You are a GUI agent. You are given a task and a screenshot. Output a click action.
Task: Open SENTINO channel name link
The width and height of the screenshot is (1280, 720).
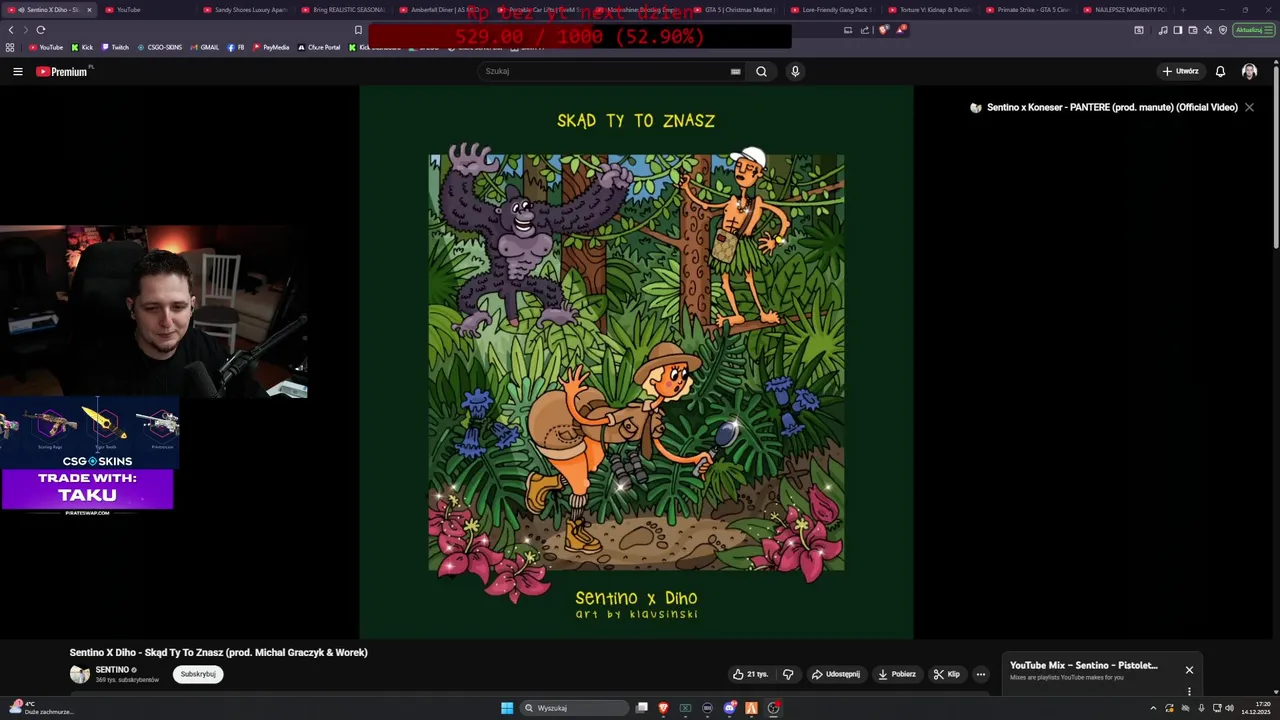[x=112, y=670]
